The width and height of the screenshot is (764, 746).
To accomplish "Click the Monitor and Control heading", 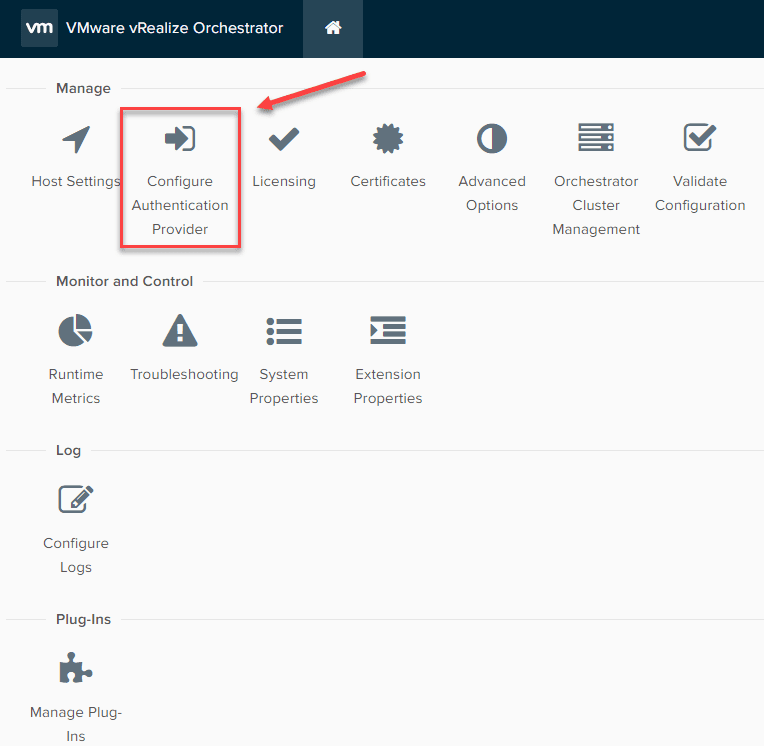I will [x=124, y=281].
